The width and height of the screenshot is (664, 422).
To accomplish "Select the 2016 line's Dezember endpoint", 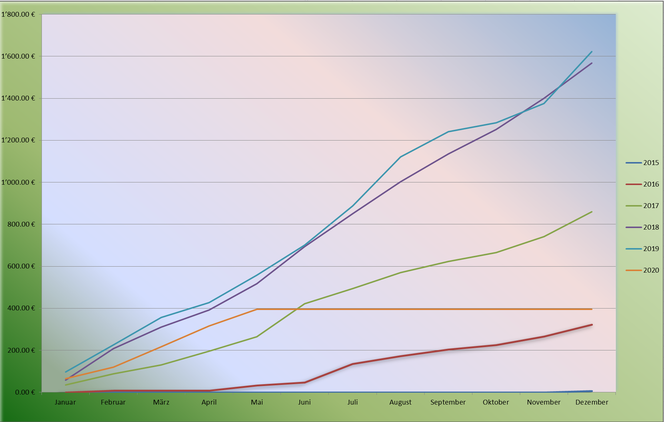I will (592, 325).
